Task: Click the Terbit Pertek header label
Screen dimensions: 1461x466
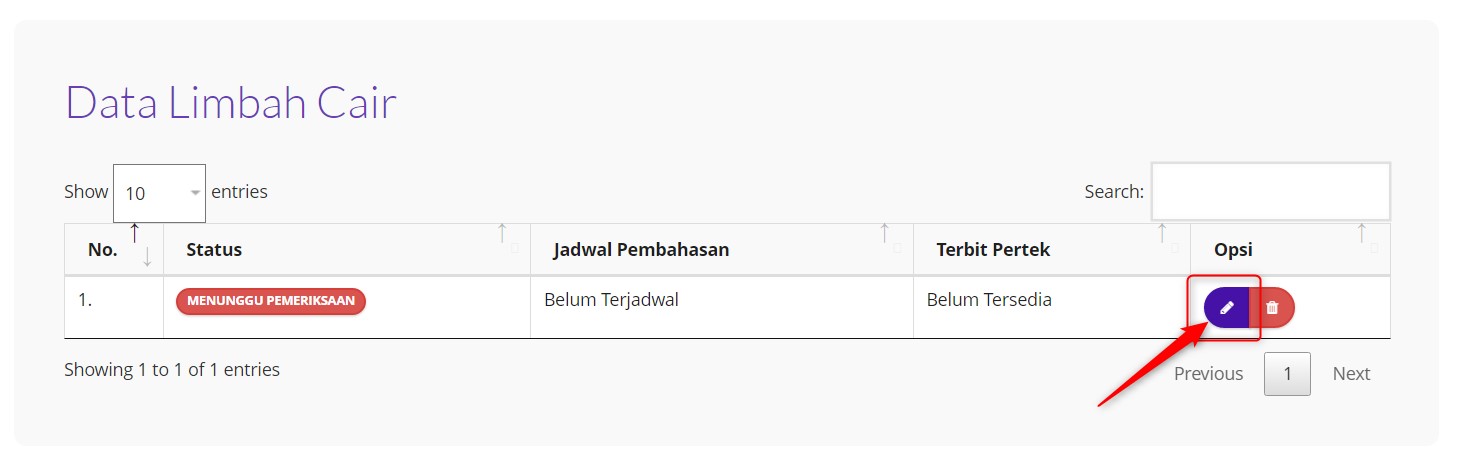Action: pos(993,250)
